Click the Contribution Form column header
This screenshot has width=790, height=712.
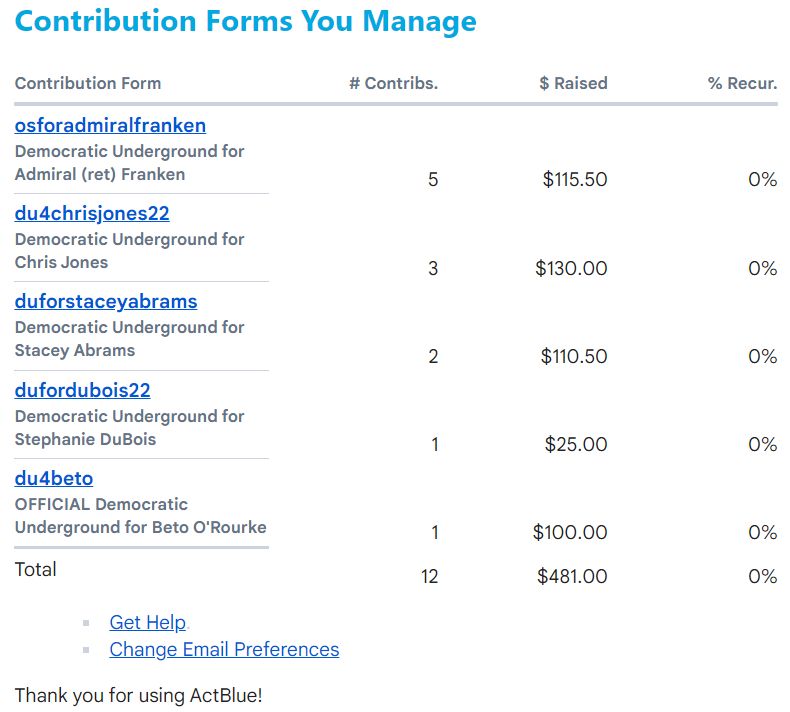click(88, 83)
